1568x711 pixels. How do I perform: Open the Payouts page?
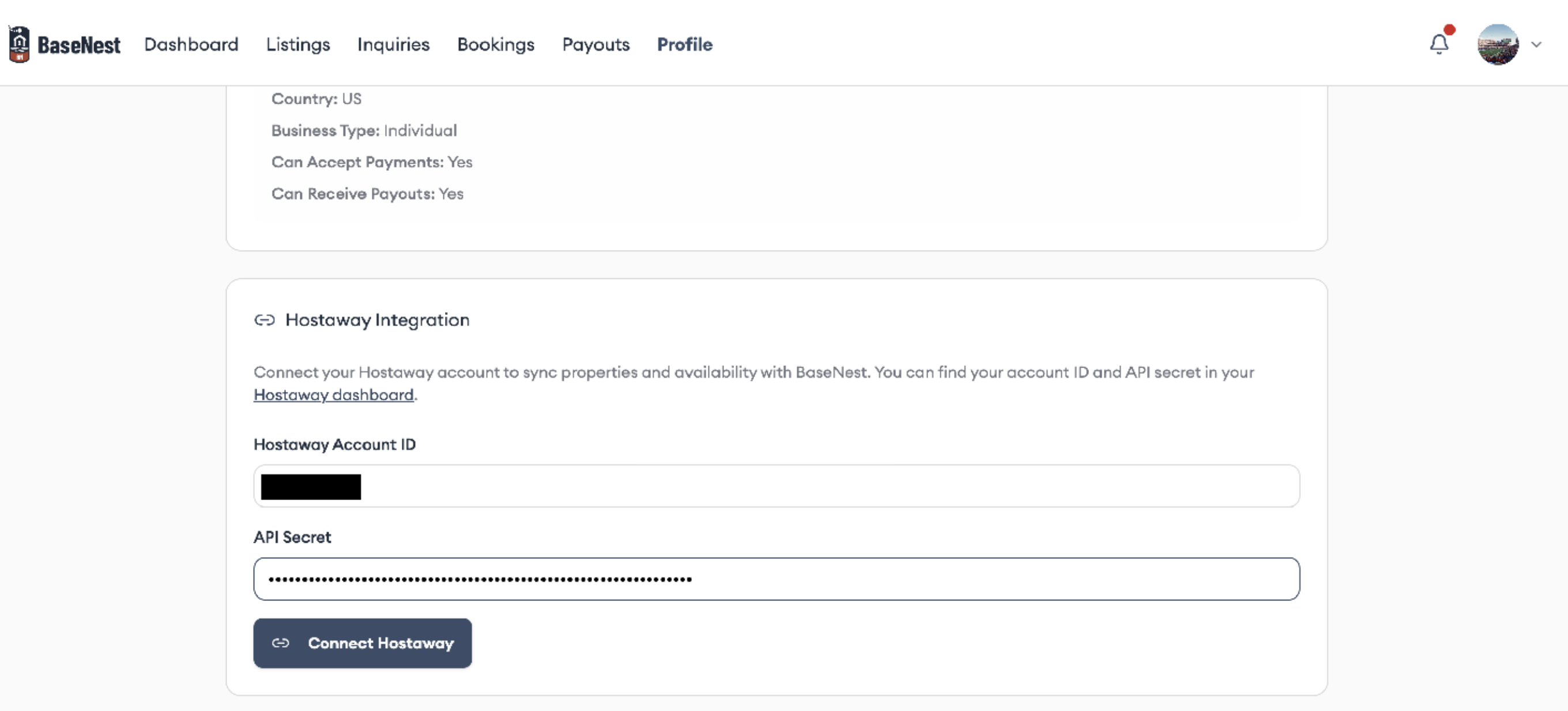596,44
